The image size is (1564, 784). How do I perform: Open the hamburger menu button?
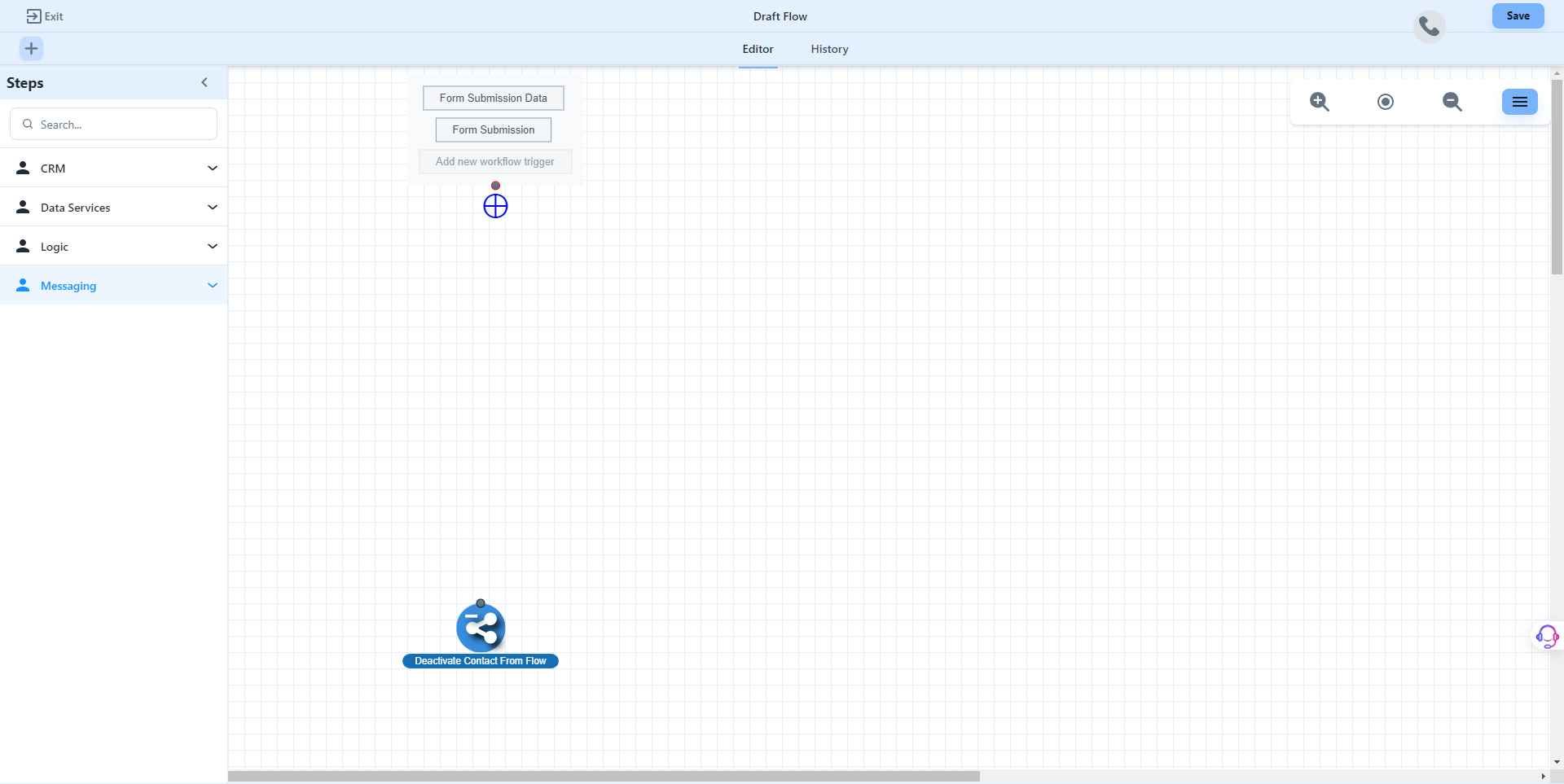[x=1520, y=102]
